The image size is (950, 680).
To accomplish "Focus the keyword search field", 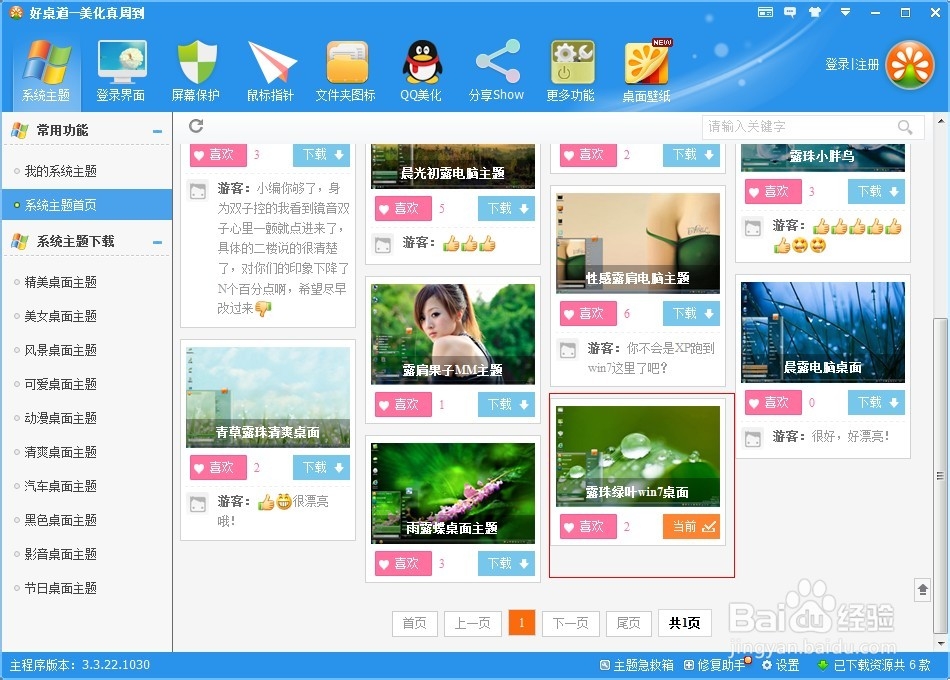I will (813, 127).
